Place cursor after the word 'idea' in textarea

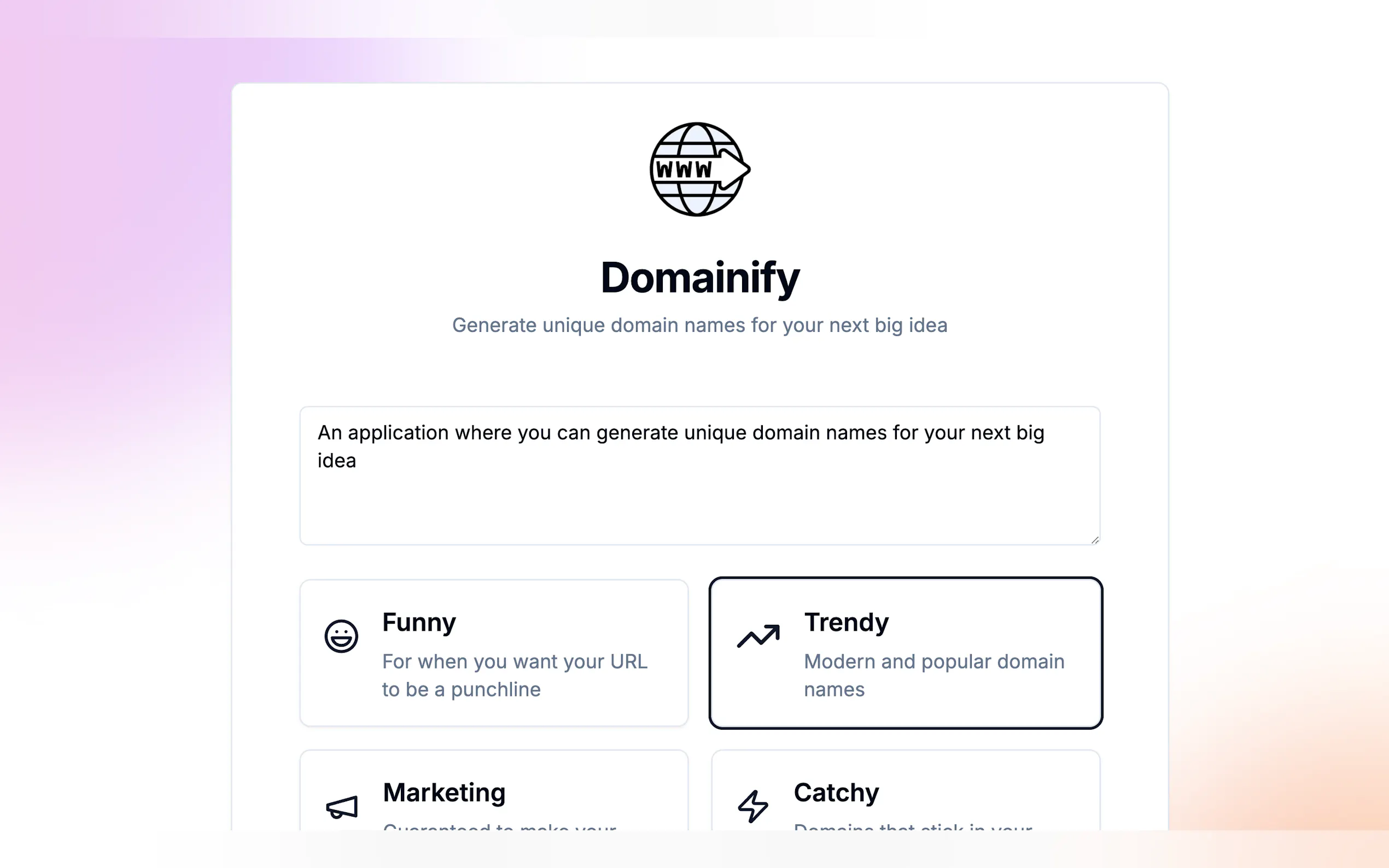[357, 461]
